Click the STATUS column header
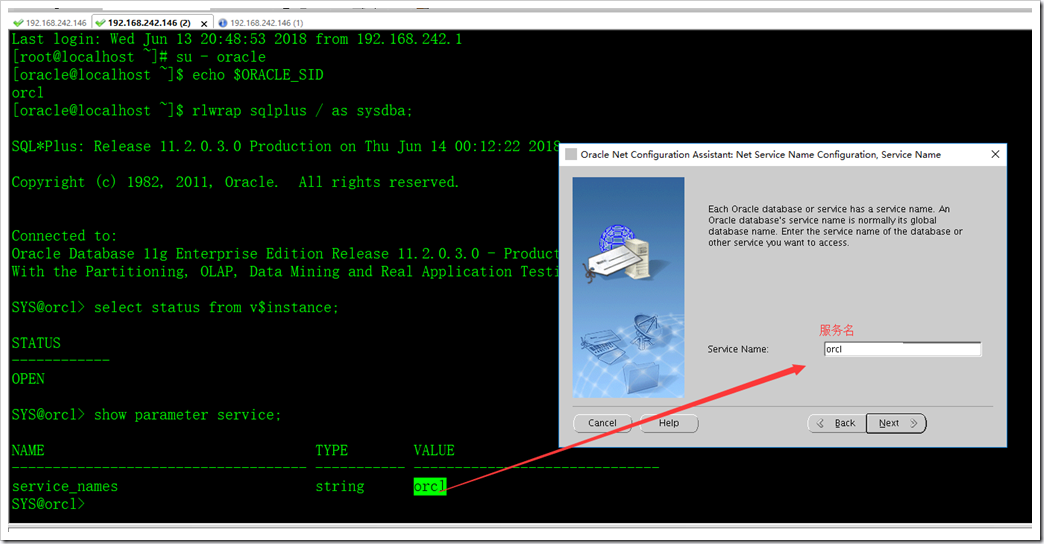The image size is (1044, 544). tap(36, 343)
